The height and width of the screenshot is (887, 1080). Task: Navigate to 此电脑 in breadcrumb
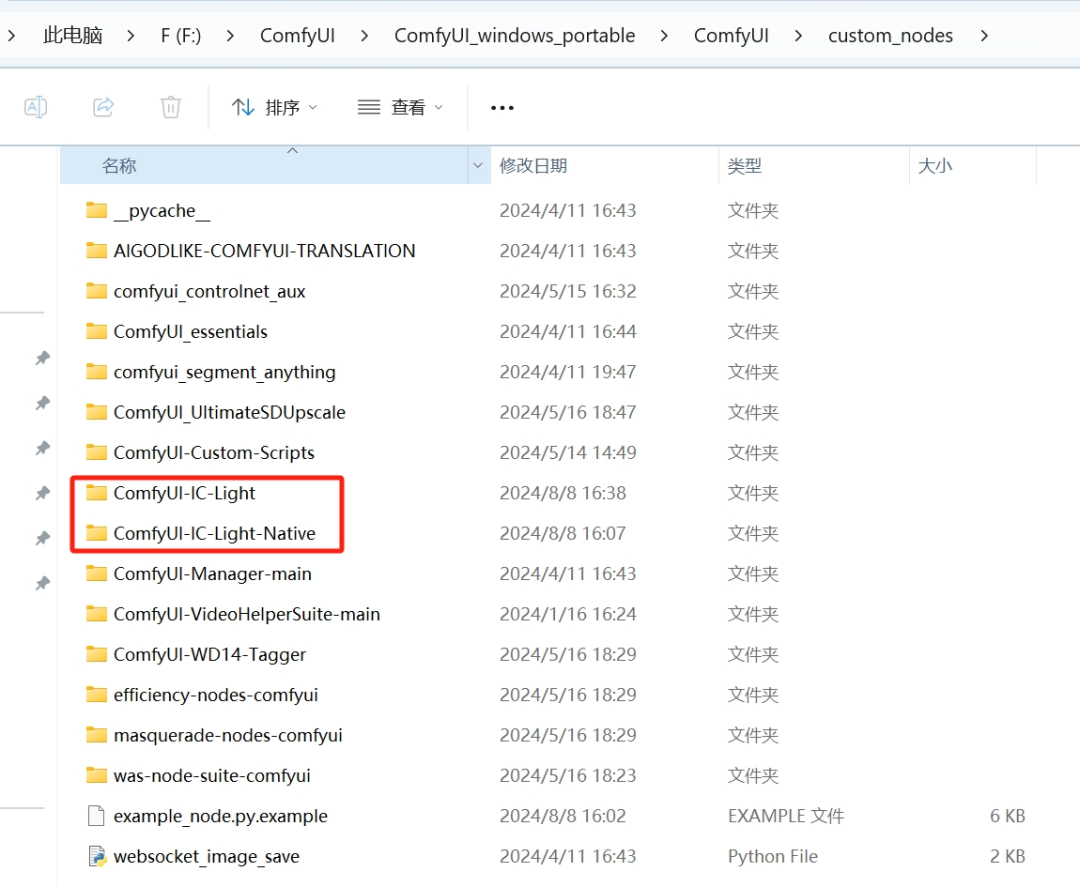(x=73, y=35)
